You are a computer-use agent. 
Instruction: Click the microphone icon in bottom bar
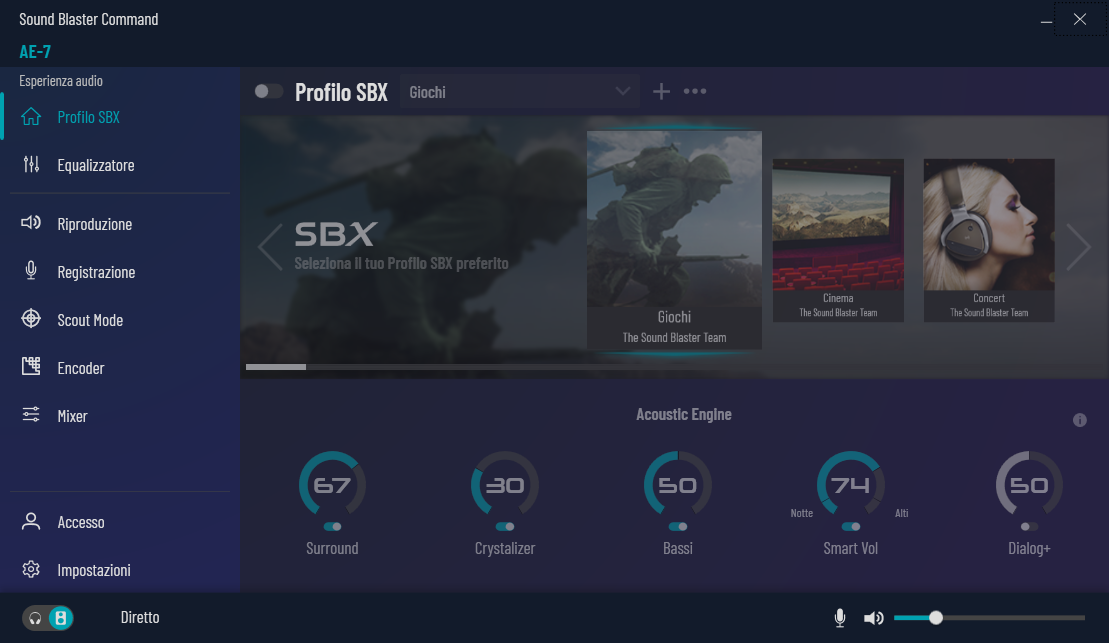click(x=840, y=618)
